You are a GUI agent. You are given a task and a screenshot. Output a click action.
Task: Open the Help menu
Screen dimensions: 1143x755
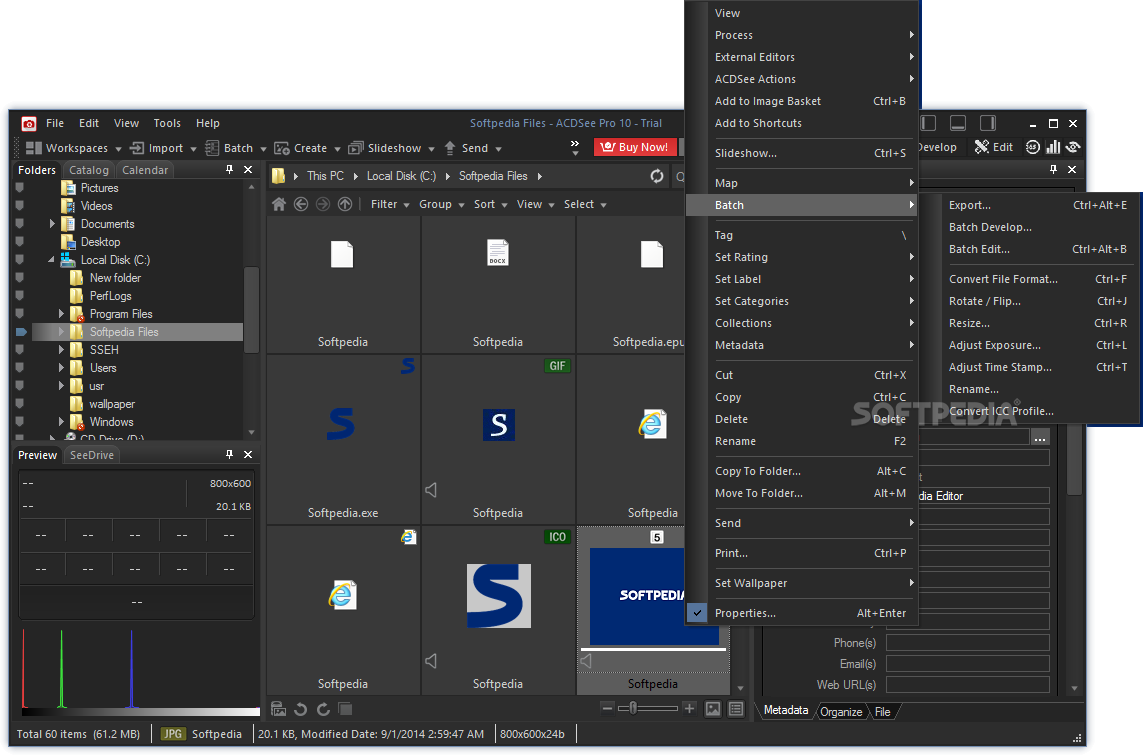pyautogui.click(x=208, y=123)
